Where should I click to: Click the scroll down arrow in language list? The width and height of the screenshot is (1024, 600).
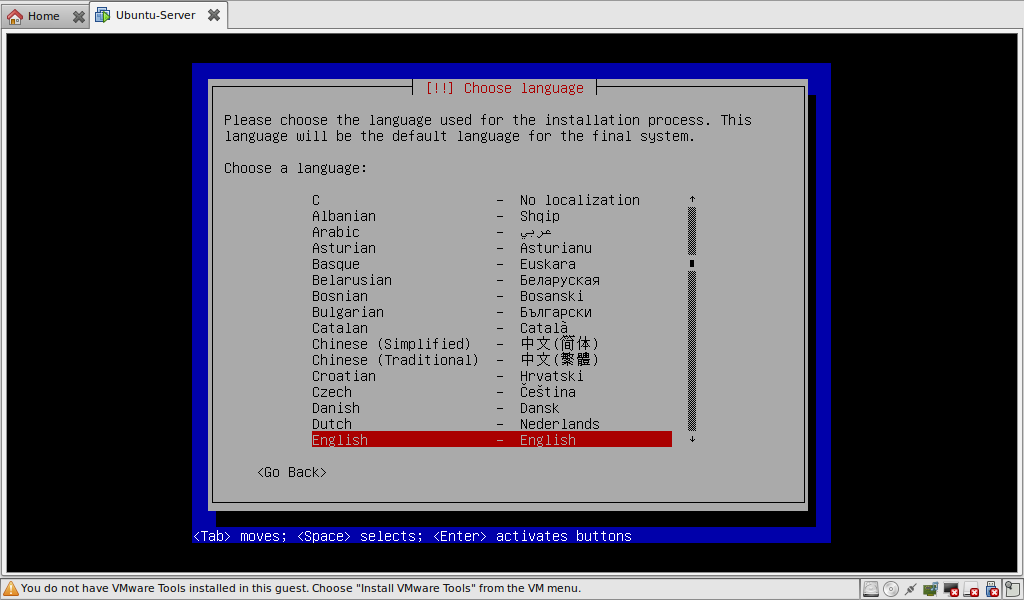pyautogui.click(x=692, y=439)
